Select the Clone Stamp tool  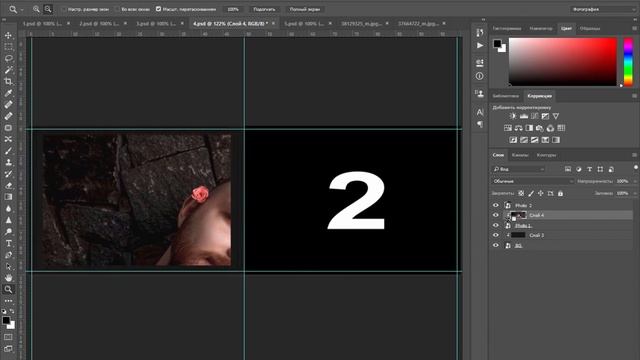[x=8, y=162]
